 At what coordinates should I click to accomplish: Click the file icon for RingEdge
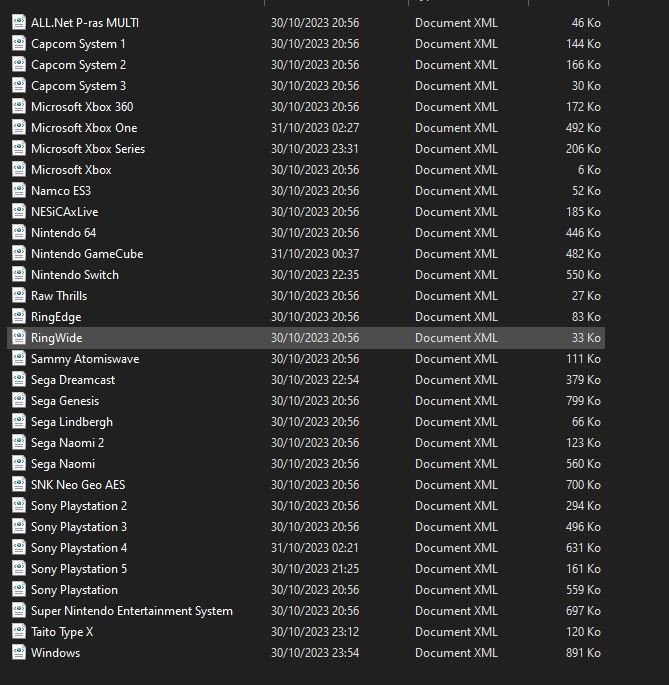(19, 316)
